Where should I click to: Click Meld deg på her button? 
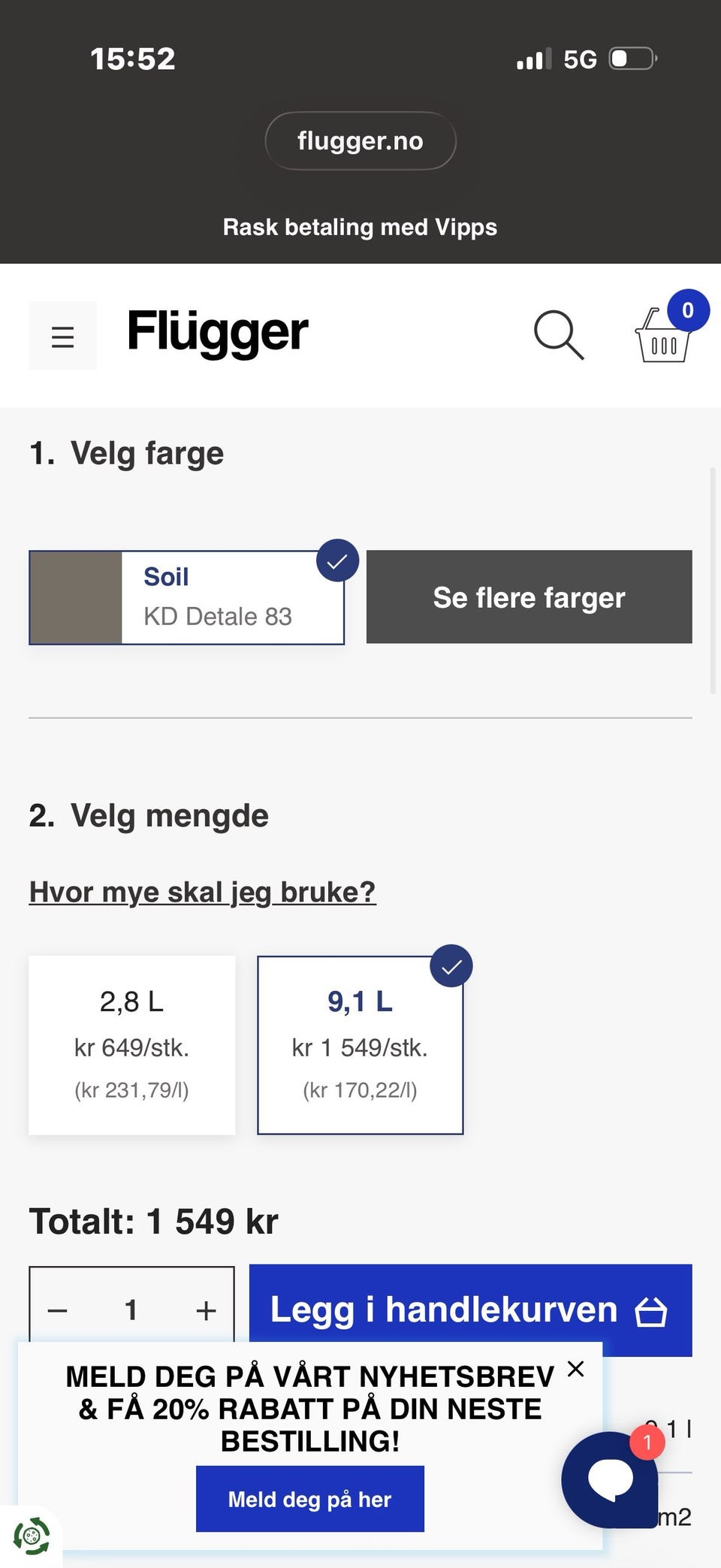[310, 1499]
